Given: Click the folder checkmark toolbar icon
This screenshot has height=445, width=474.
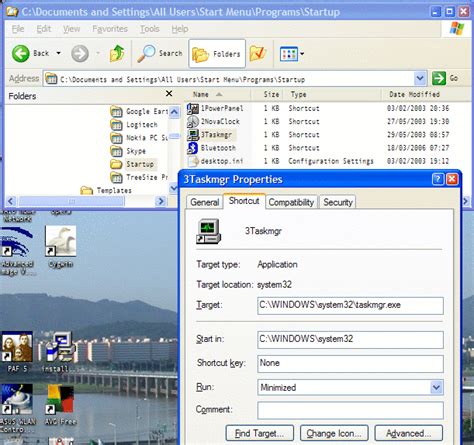Looking at the screenshot, I should 258,53.
